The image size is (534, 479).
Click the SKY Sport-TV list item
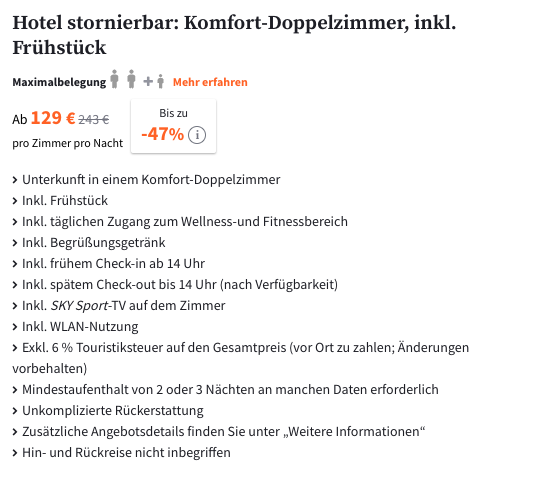(119, 306)
